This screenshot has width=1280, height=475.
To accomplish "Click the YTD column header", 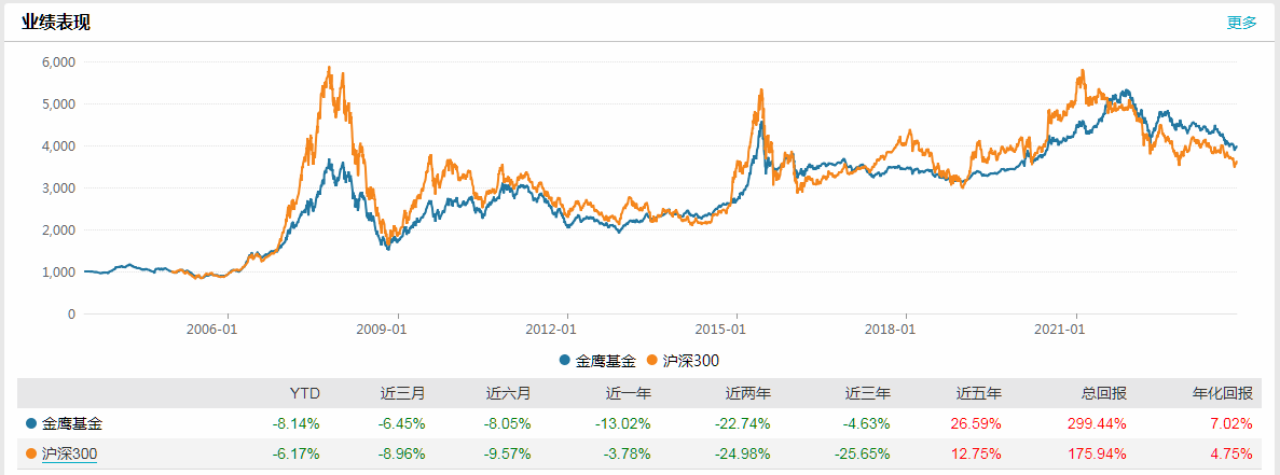I will pos(303,393).
